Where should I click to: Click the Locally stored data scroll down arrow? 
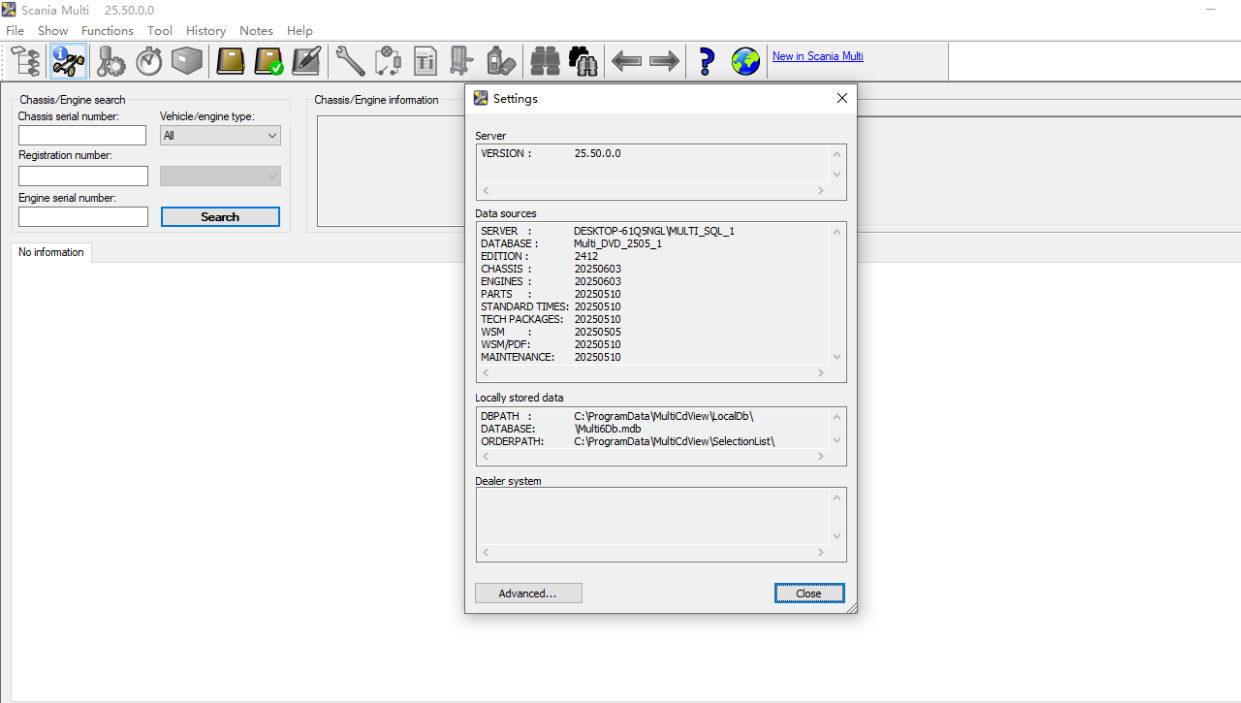(837, 440)
